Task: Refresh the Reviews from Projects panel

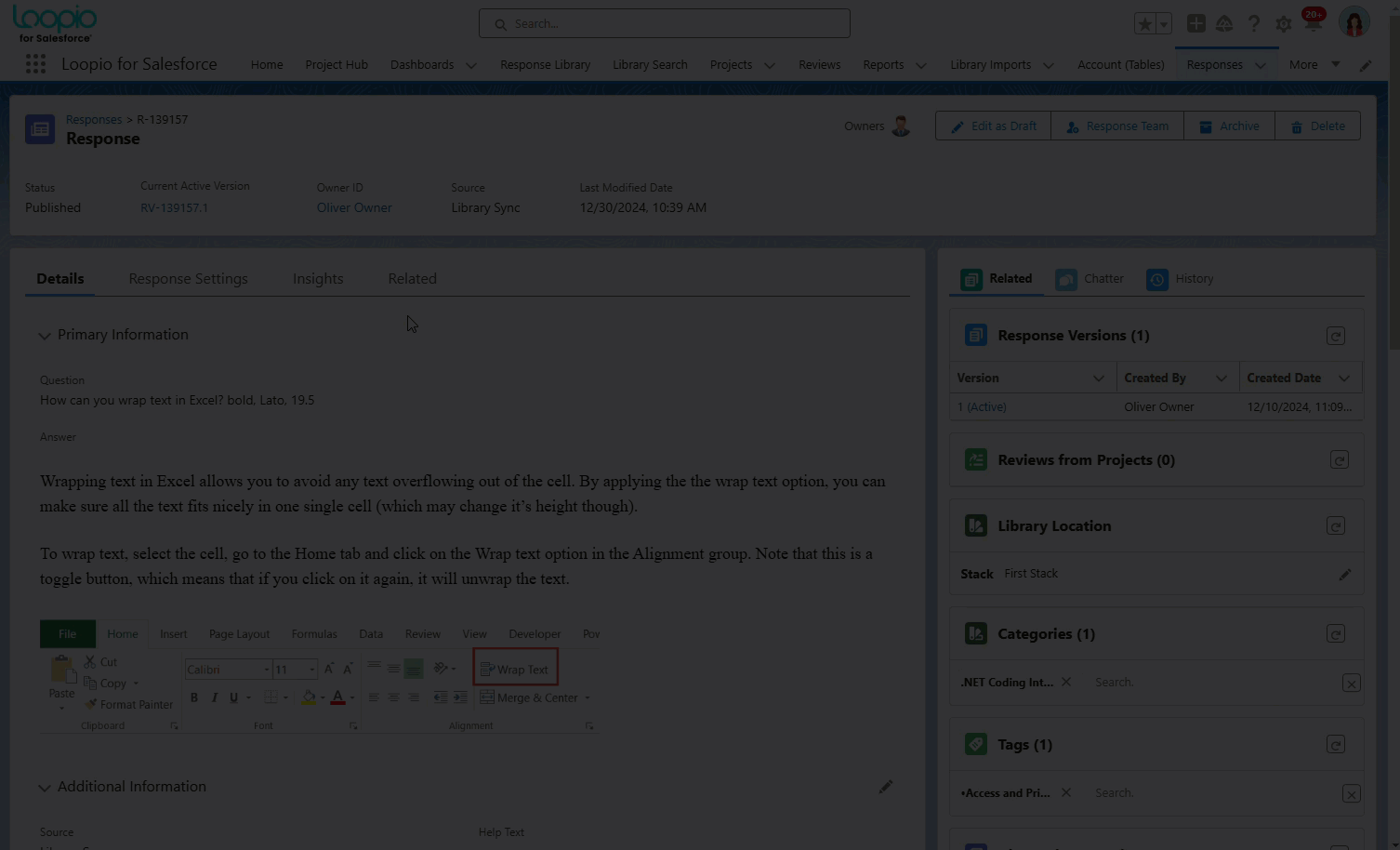Action: point(1340,459)
